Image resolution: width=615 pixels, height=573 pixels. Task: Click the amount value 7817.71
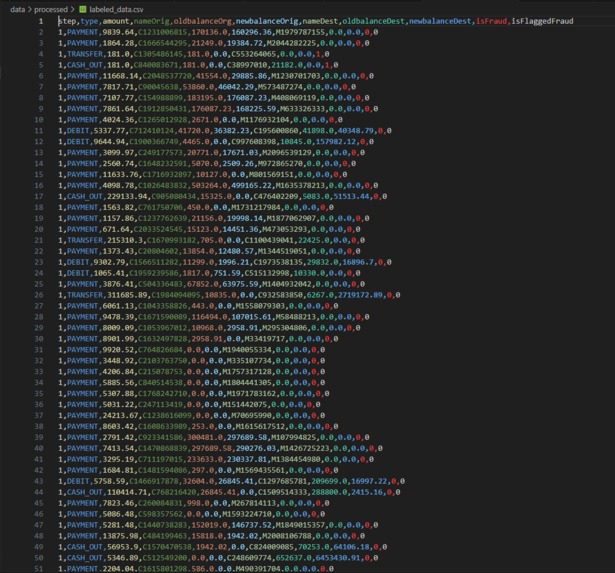click(x=118, y=87)
